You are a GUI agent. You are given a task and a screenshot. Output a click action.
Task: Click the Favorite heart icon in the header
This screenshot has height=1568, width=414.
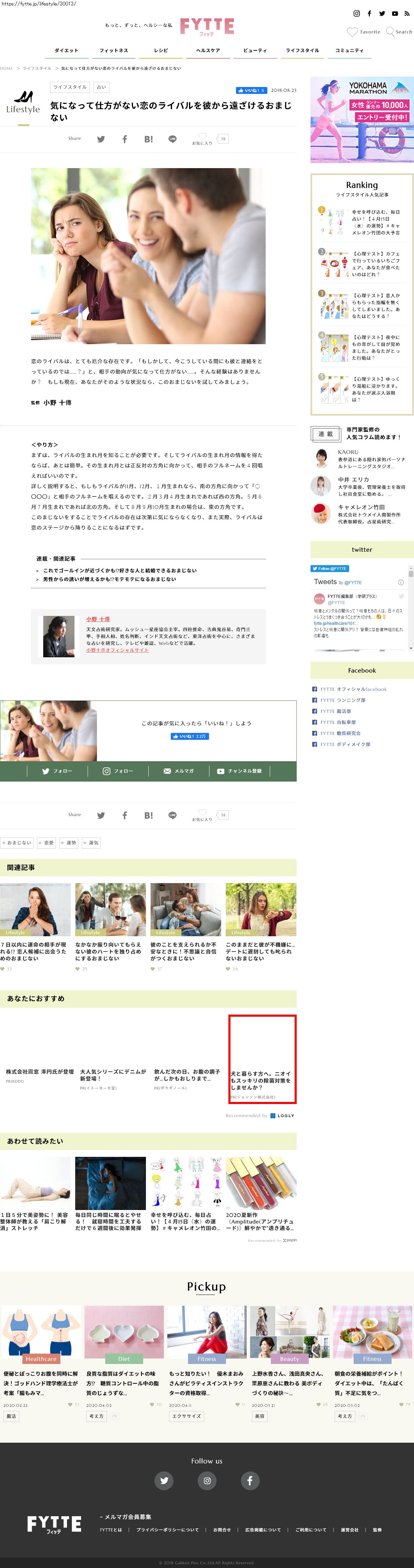click(352, 32)
